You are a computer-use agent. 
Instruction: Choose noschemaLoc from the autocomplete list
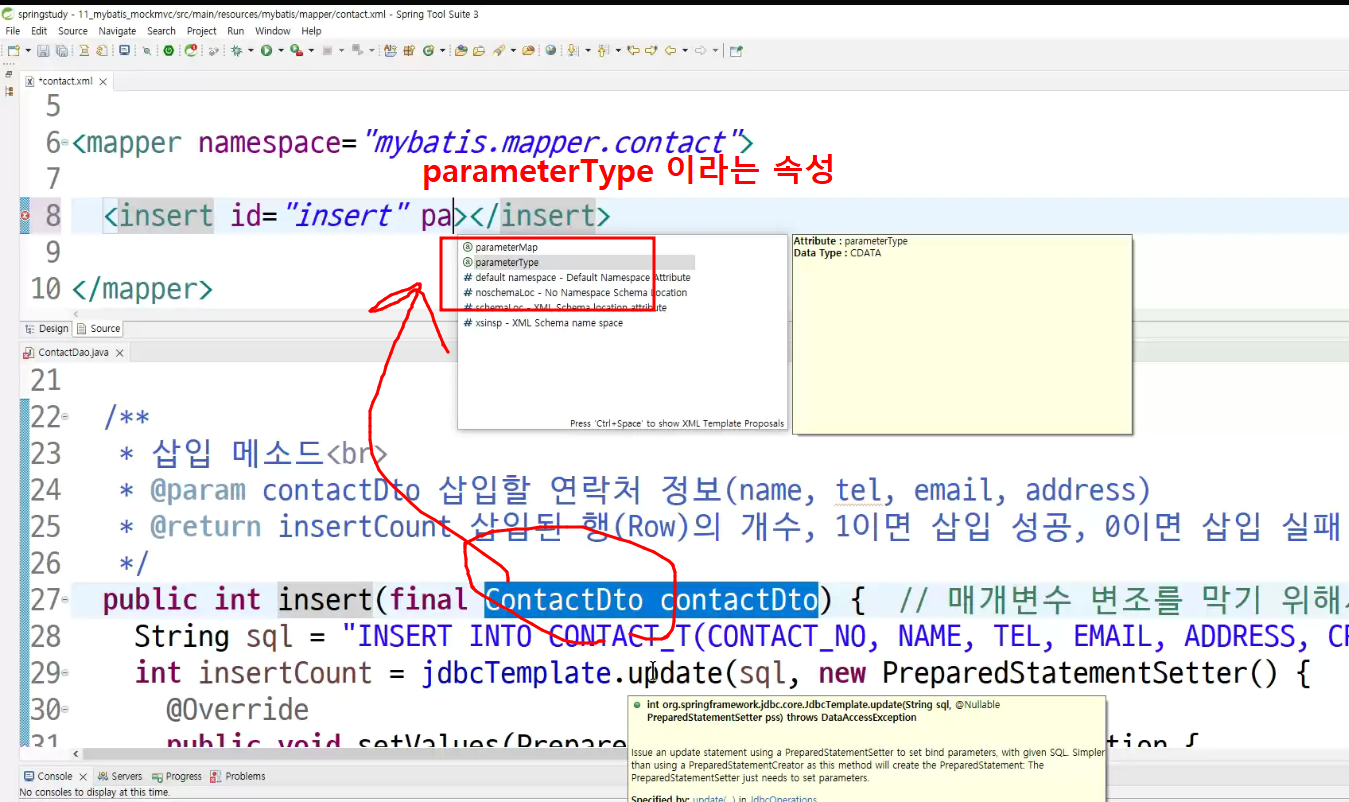(577, 292)
